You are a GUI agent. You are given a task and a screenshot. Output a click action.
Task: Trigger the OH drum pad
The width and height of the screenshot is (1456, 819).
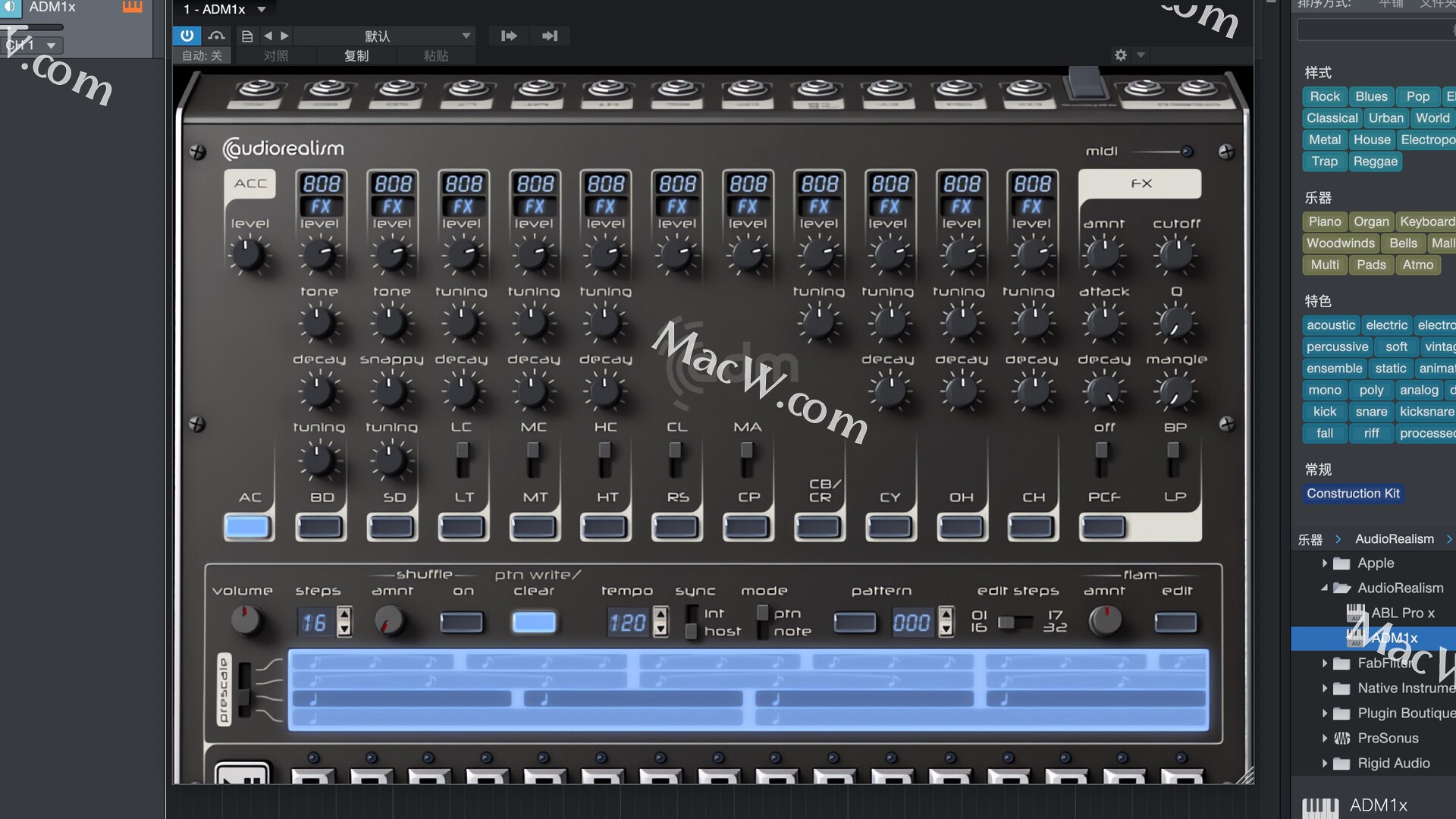tap(961, 526)
